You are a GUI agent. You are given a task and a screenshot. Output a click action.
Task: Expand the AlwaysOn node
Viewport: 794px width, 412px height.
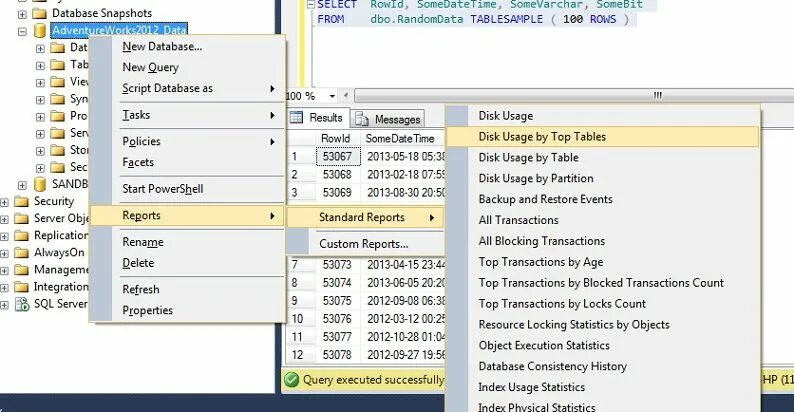click(x=4, y=254)
